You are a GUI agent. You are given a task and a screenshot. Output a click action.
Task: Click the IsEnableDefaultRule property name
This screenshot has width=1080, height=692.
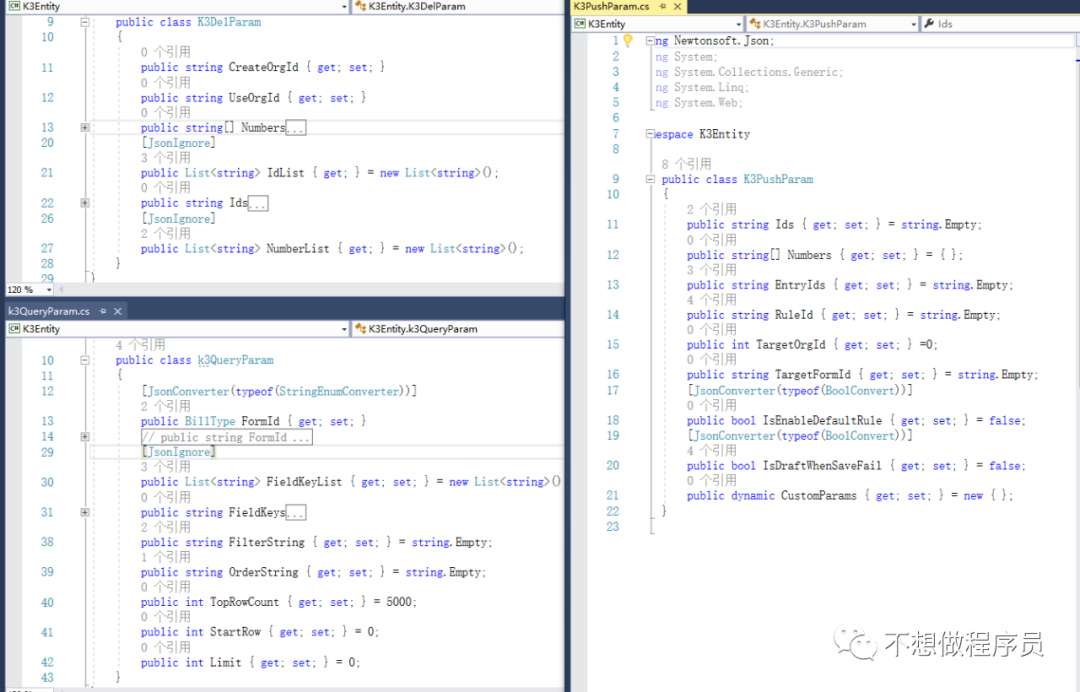(822, 421)
